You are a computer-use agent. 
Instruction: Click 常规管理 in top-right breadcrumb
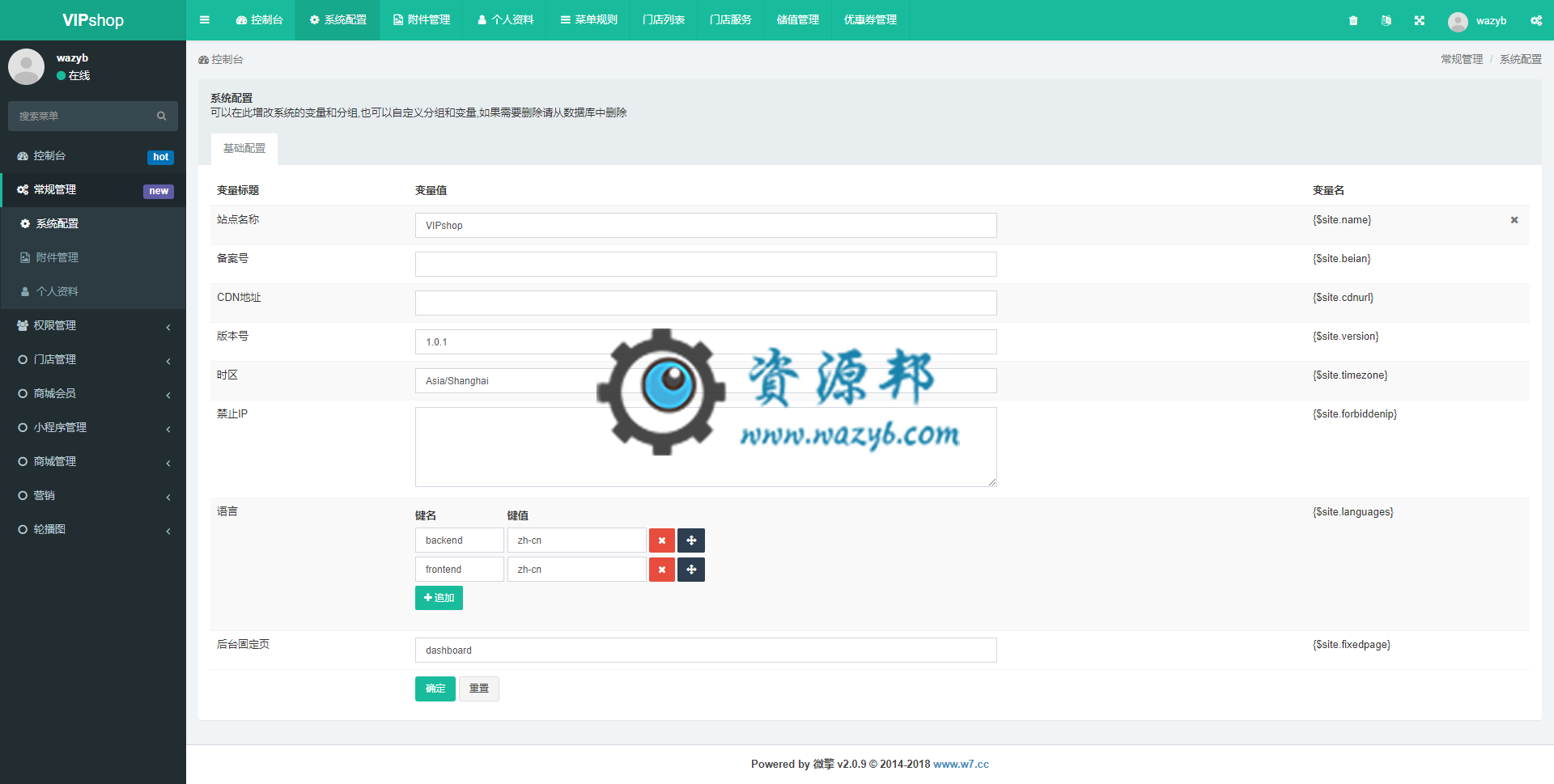(x=1462, y=60)
